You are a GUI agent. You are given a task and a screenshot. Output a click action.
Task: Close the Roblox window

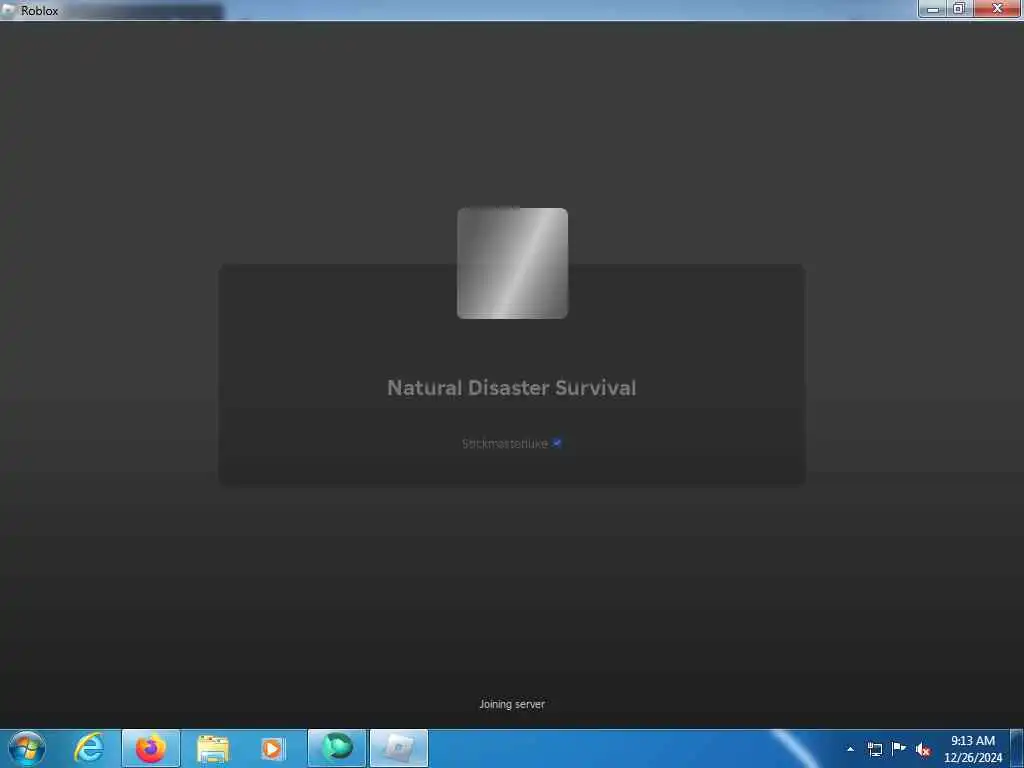[x=997, y=9]
